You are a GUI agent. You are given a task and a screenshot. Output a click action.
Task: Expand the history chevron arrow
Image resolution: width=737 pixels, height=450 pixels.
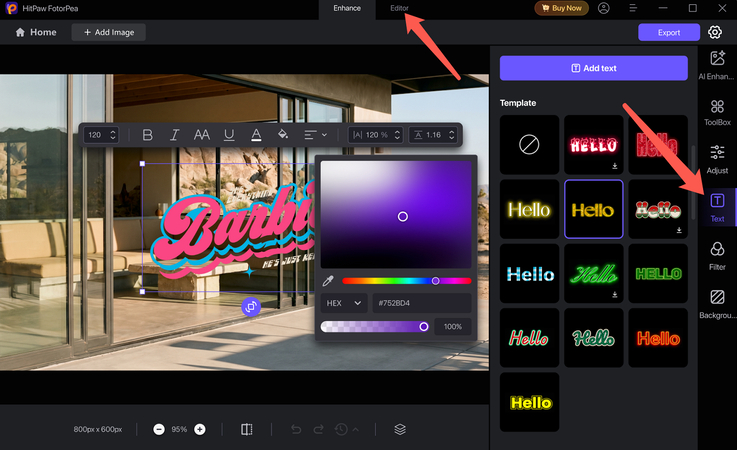(356, 429)
